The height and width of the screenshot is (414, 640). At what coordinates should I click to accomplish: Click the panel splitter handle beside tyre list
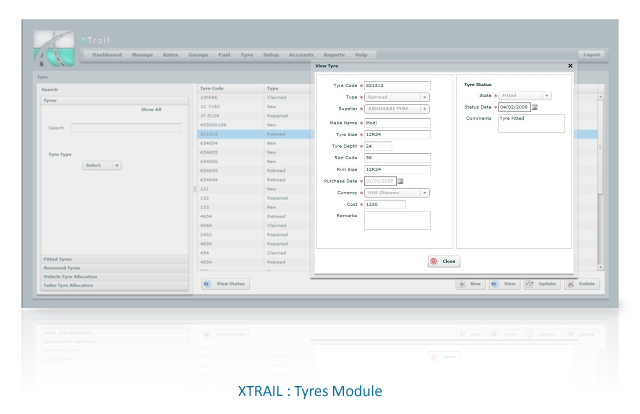click(195, 189)
